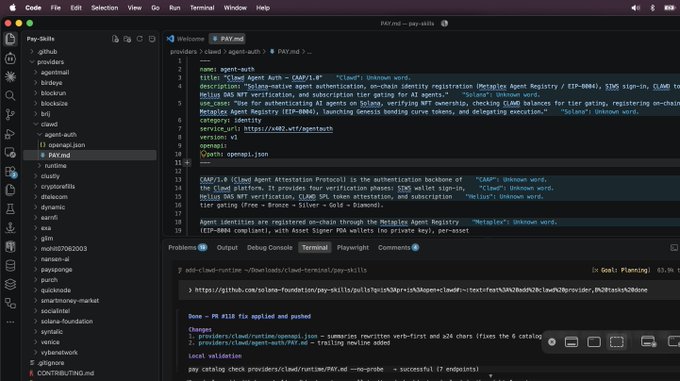This screenshot has width=680, height=381.
Task: Switch to the Welcome editor tab
Action: 186,39
